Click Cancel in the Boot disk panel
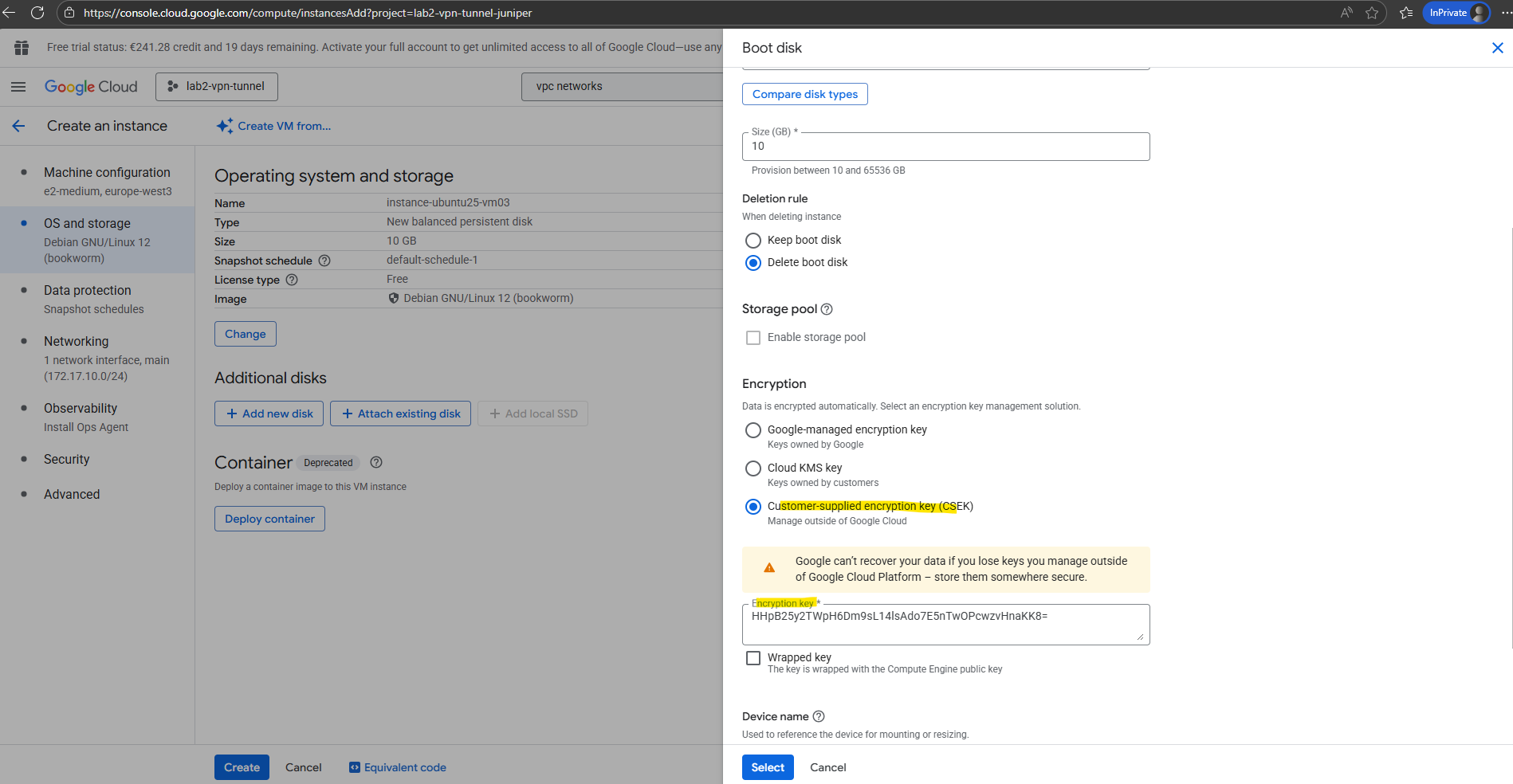 pos(828,767)
